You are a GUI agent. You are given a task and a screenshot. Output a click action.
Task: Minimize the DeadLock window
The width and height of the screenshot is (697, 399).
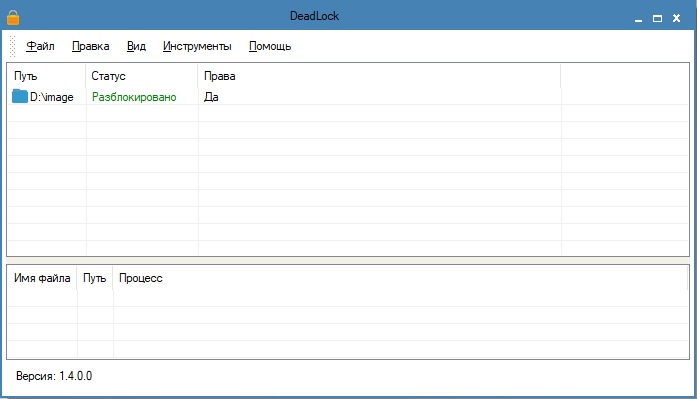pos(638,19)
